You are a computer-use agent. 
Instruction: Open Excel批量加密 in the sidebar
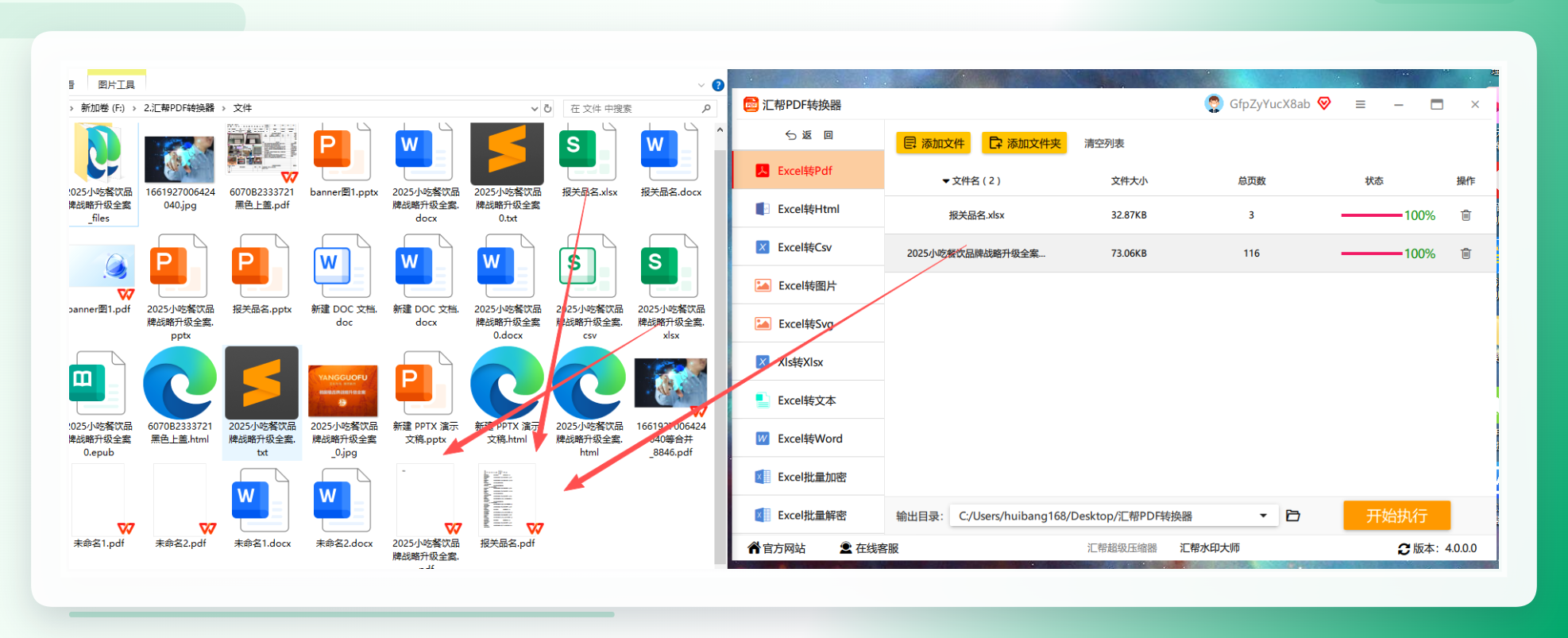coord(808,477)
